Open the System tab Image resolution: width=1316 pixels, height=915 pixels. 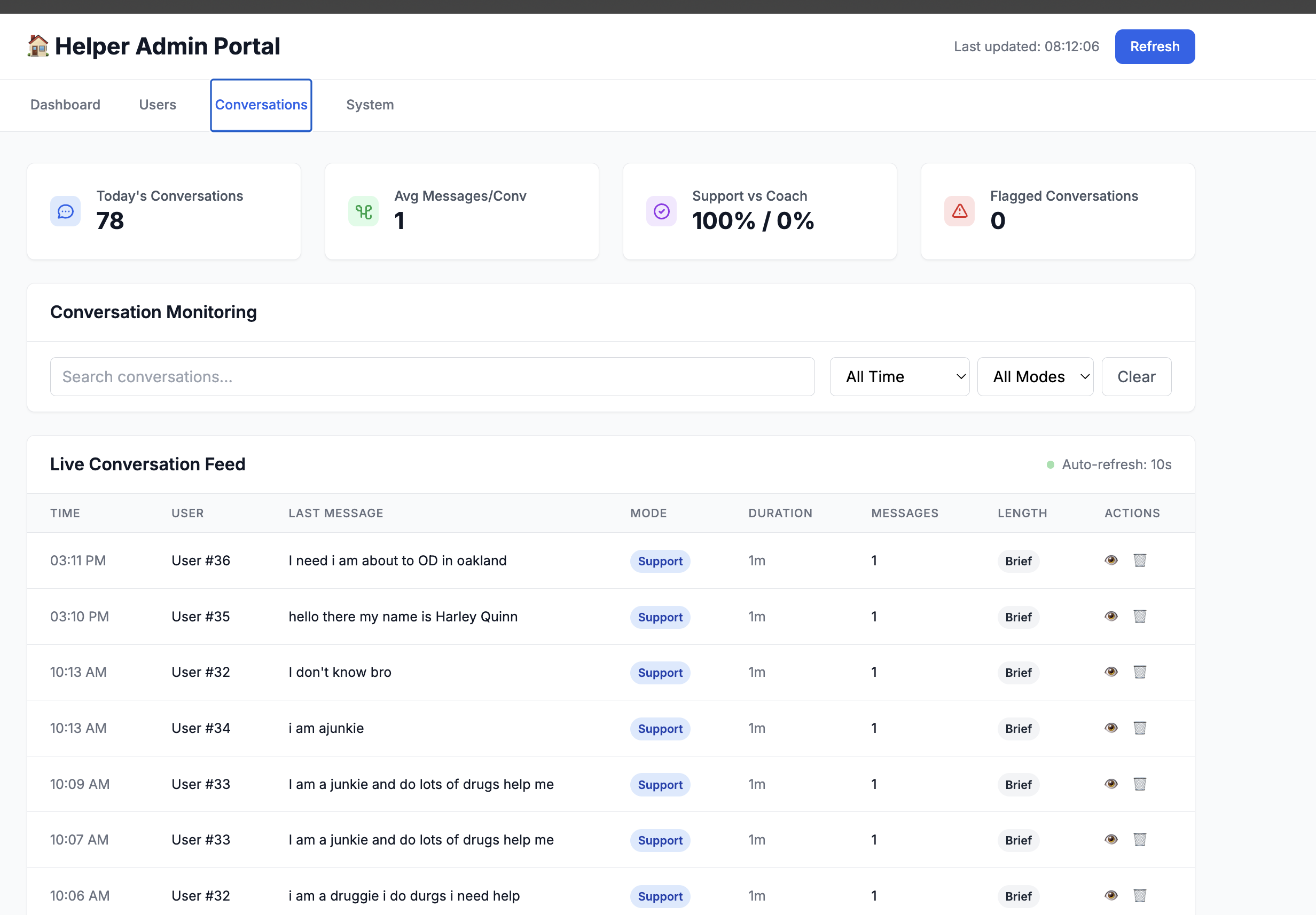click(370, 105)
